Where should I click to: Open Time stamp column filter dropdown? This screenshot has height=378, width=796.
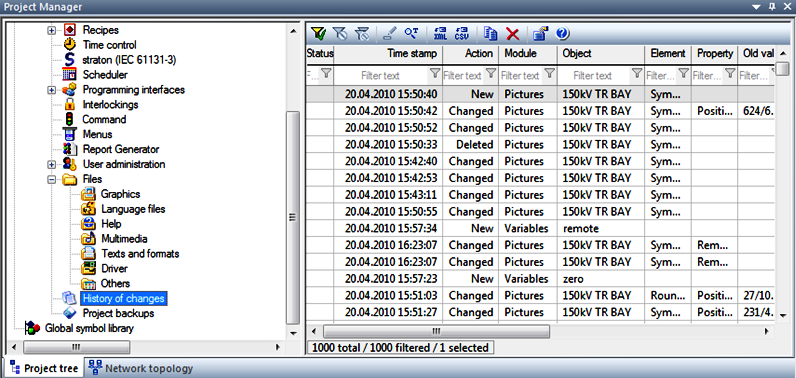click(x=435, y=74)
